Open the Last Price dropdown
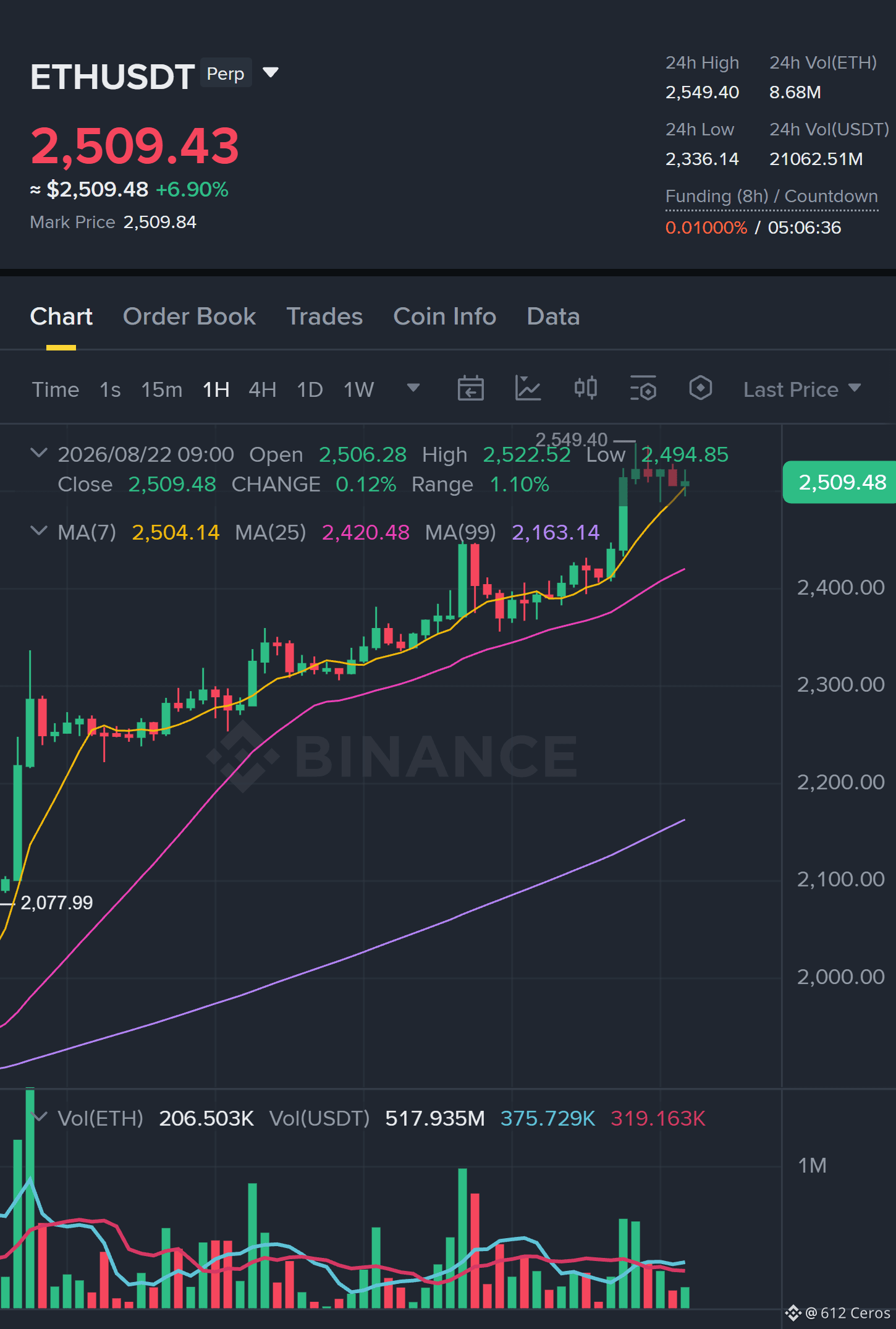The height and width of the screenshot is (1329, 896). click(x=802, y=389)
